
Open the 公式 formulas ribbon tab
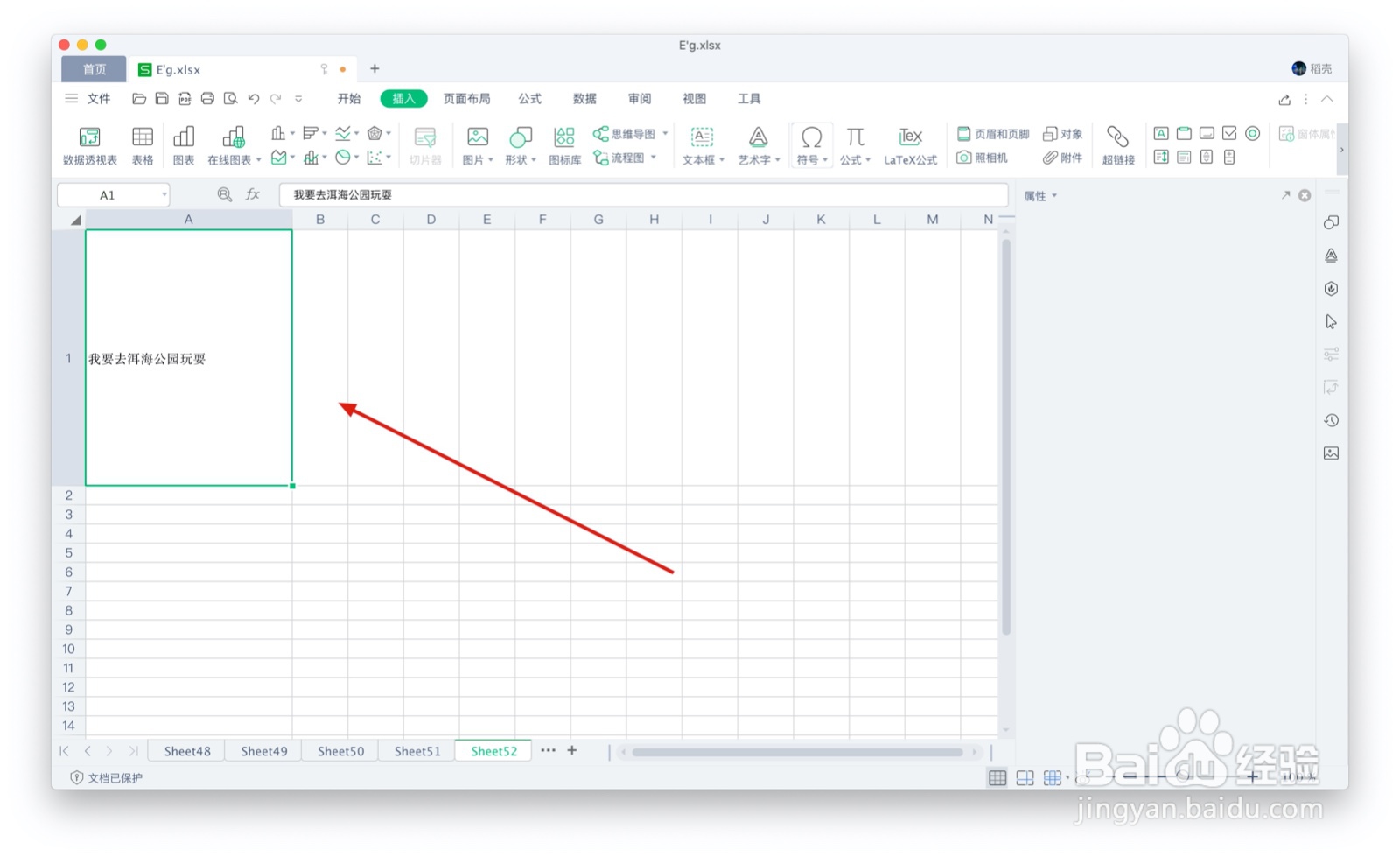click(529, 99)
